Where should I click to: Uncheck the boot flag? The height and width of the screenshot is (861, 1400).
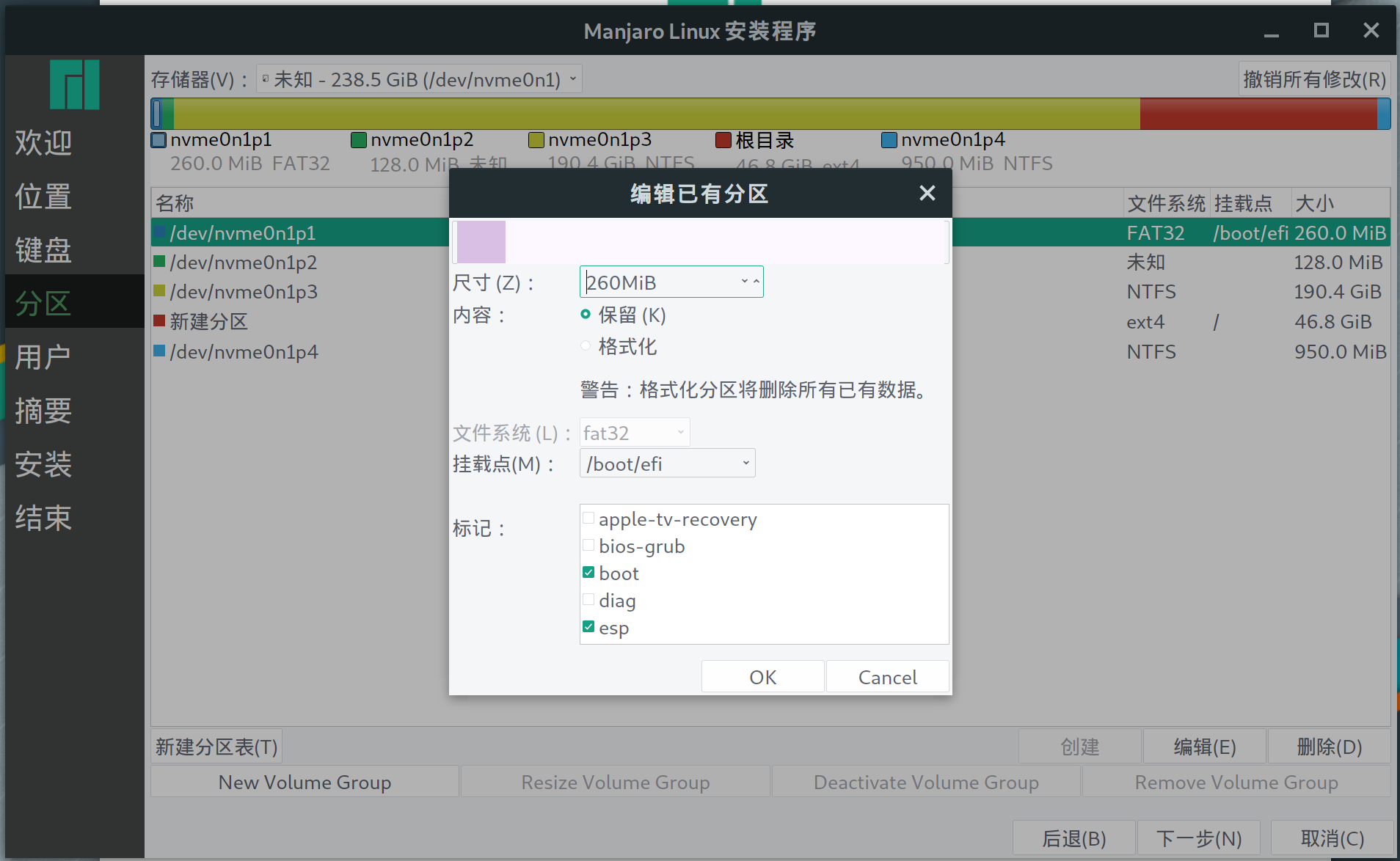(x=588, y=571)
